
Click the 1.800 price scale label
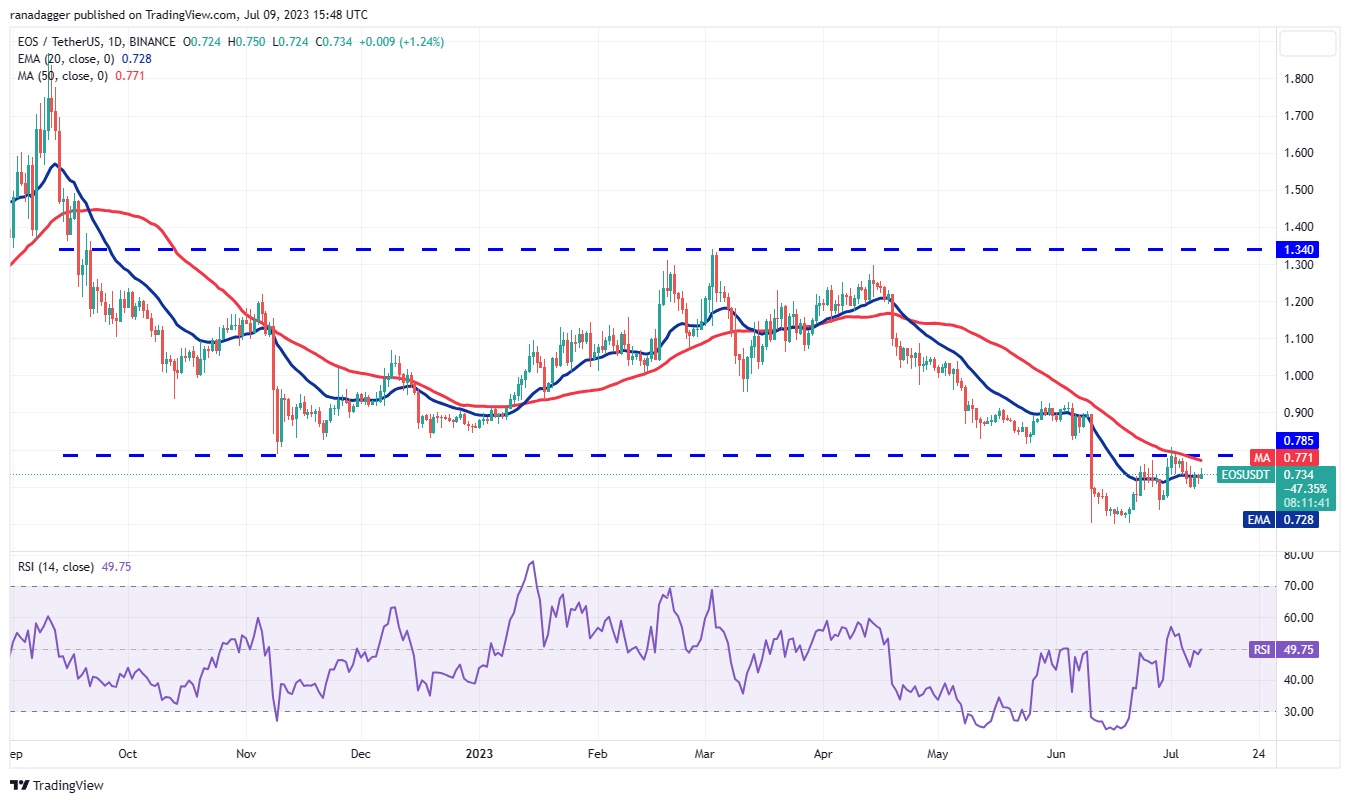pos(1299,79)
